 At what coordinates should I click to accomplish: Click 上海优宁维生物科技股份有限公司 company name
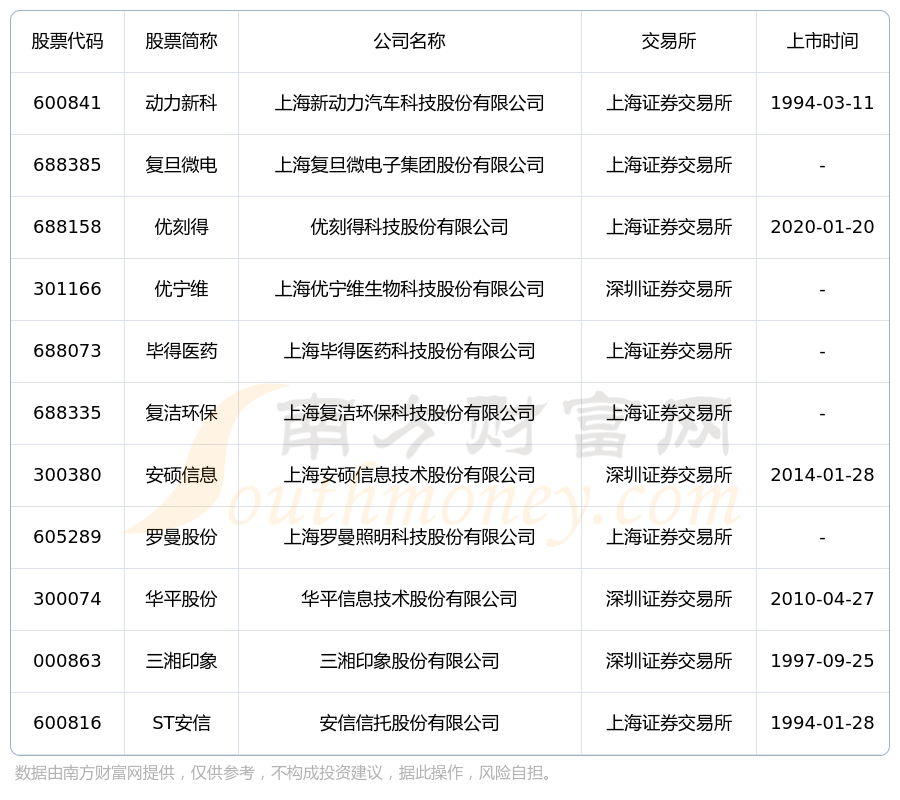click(410, 289)
